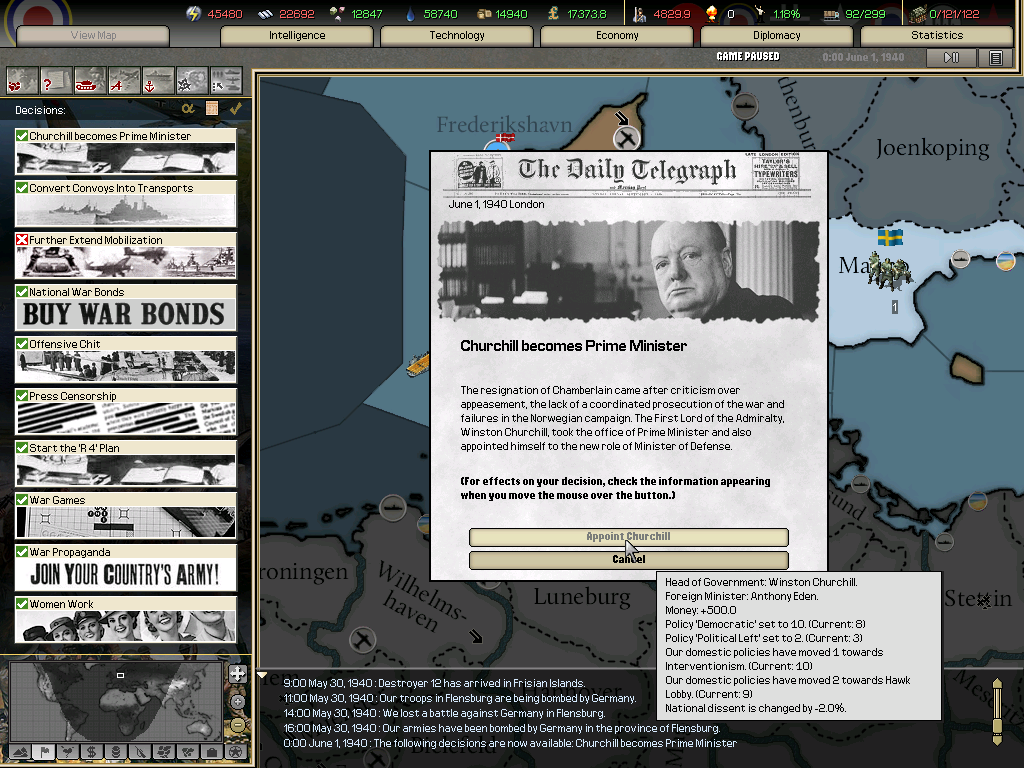
Task: Click the four-arrow minimap move icon
Action: pos(238,674)
